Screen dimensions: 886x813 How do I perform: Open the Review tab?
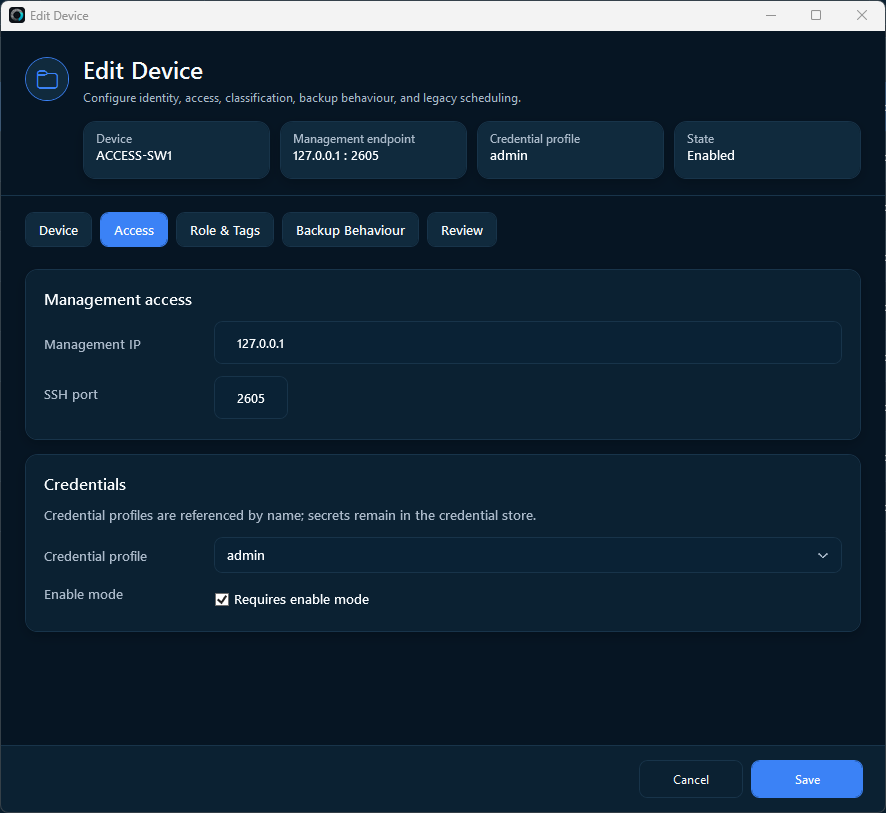462,230
